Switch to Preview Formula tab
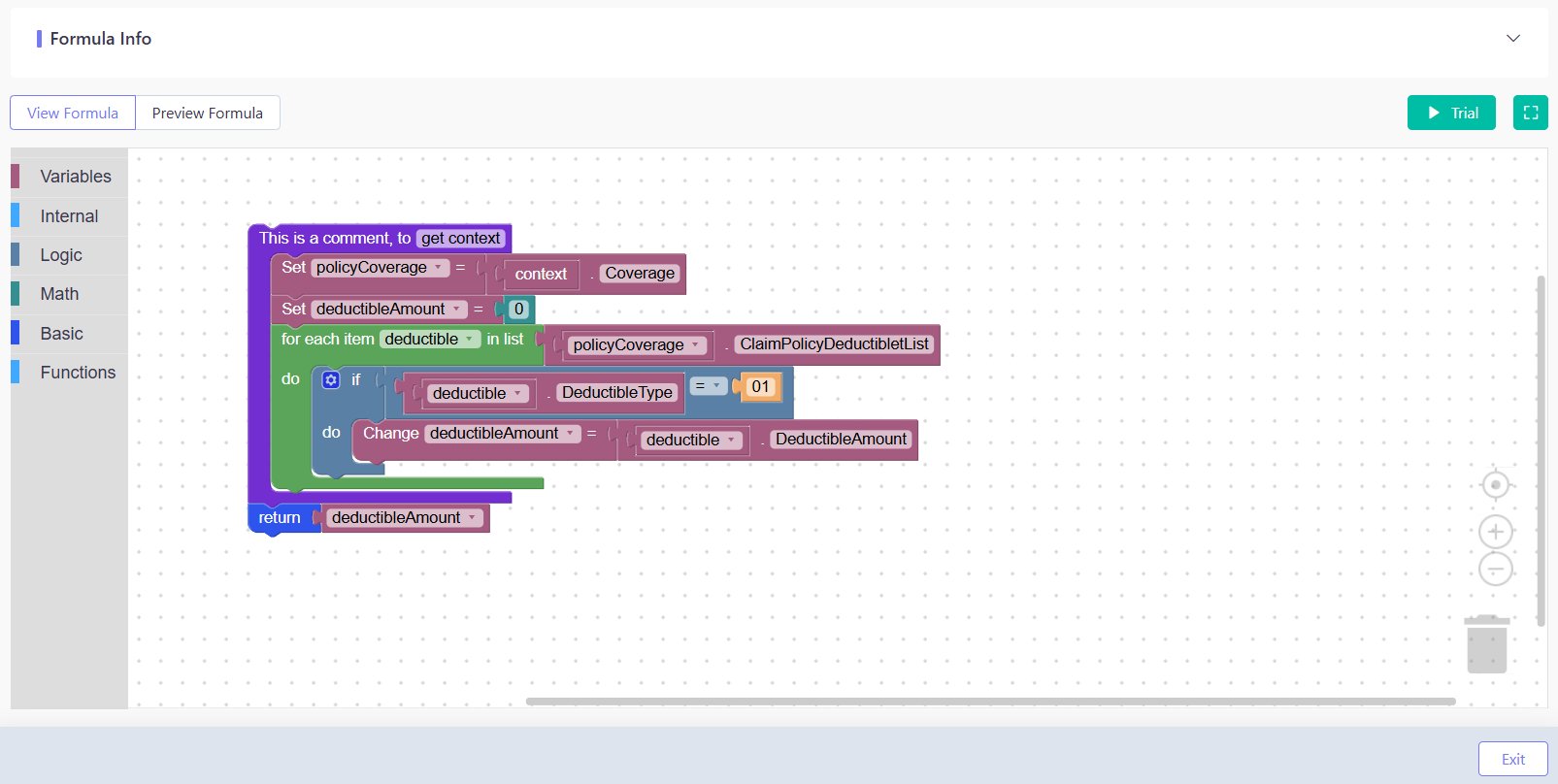This screenshot has height=784, width=1558. tap(208, 113)
